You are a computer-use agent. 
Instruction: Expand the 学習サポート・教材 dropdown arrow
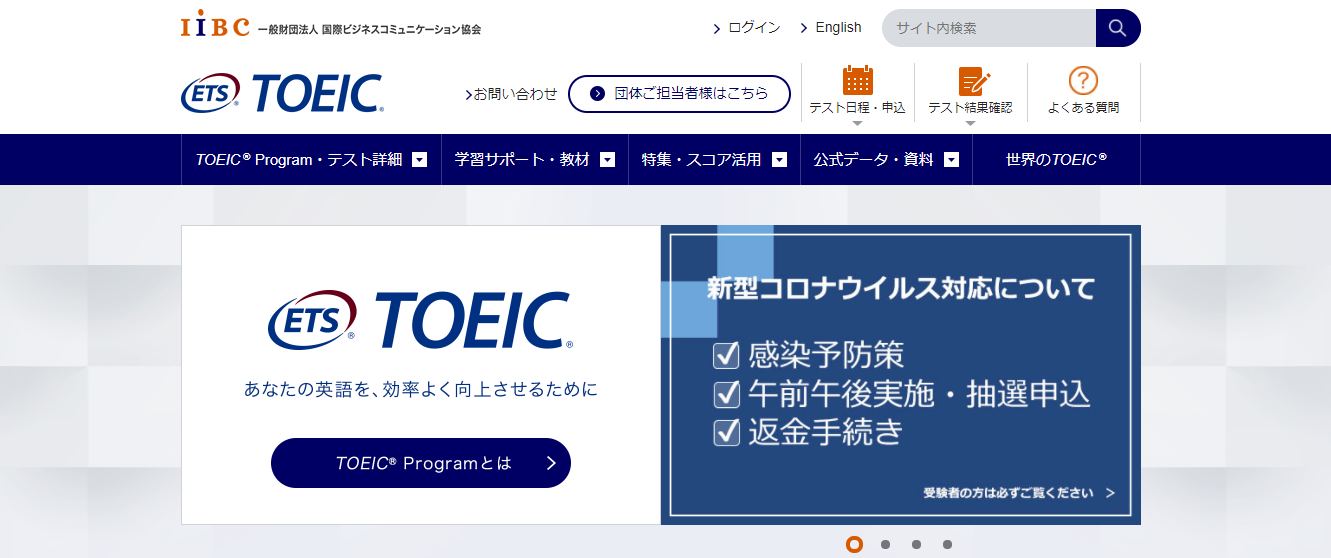(607, 159)
